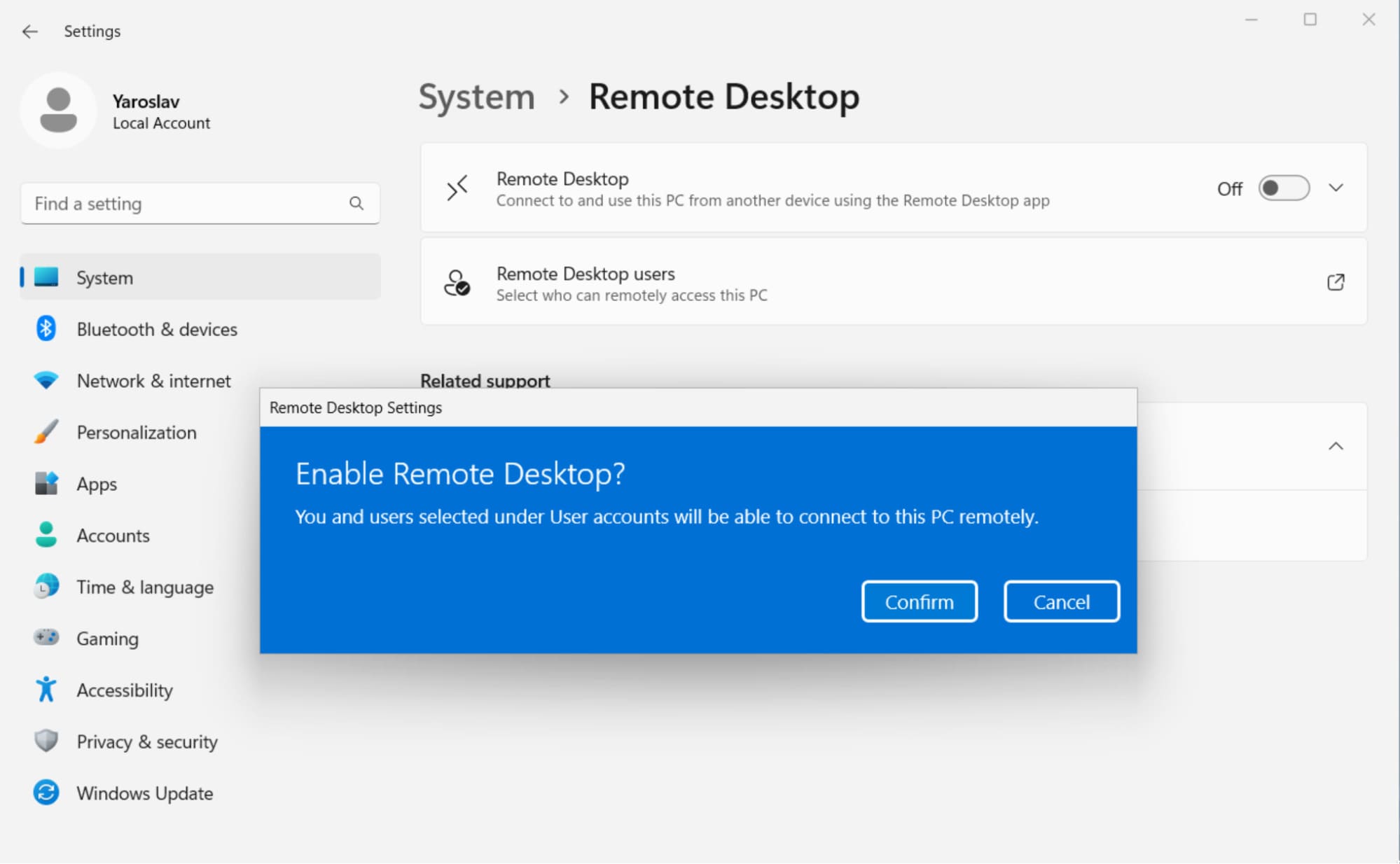
Task: Click the Remote Desktop users icon
Action: pyautogui.click(x=457, y=283)
